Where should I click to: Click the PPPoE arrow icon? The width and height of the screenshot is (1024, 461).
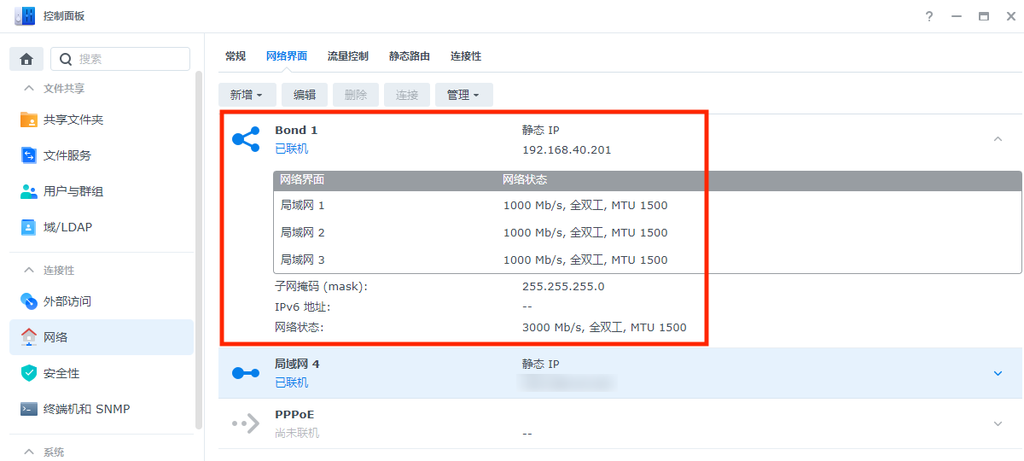[246, 424]
